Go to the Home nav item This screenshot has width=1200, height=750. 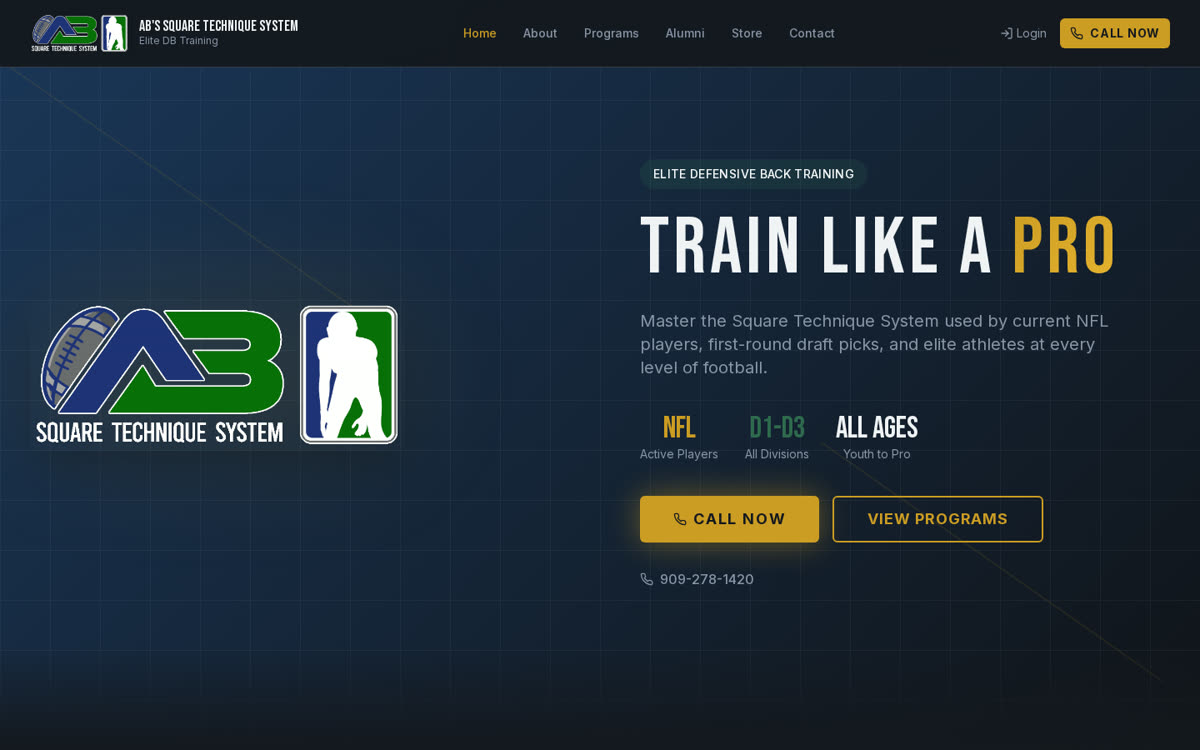(479, 33)
